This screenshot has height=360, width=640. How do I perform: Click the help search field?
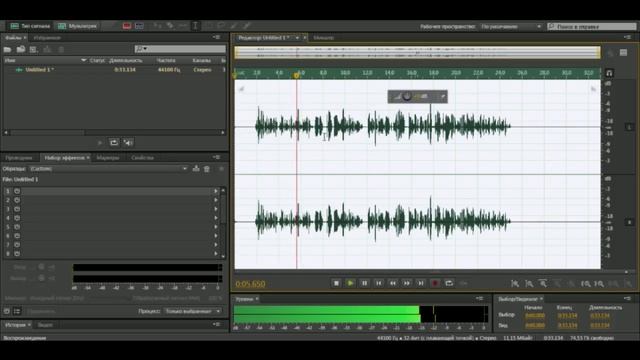[591, 27]
